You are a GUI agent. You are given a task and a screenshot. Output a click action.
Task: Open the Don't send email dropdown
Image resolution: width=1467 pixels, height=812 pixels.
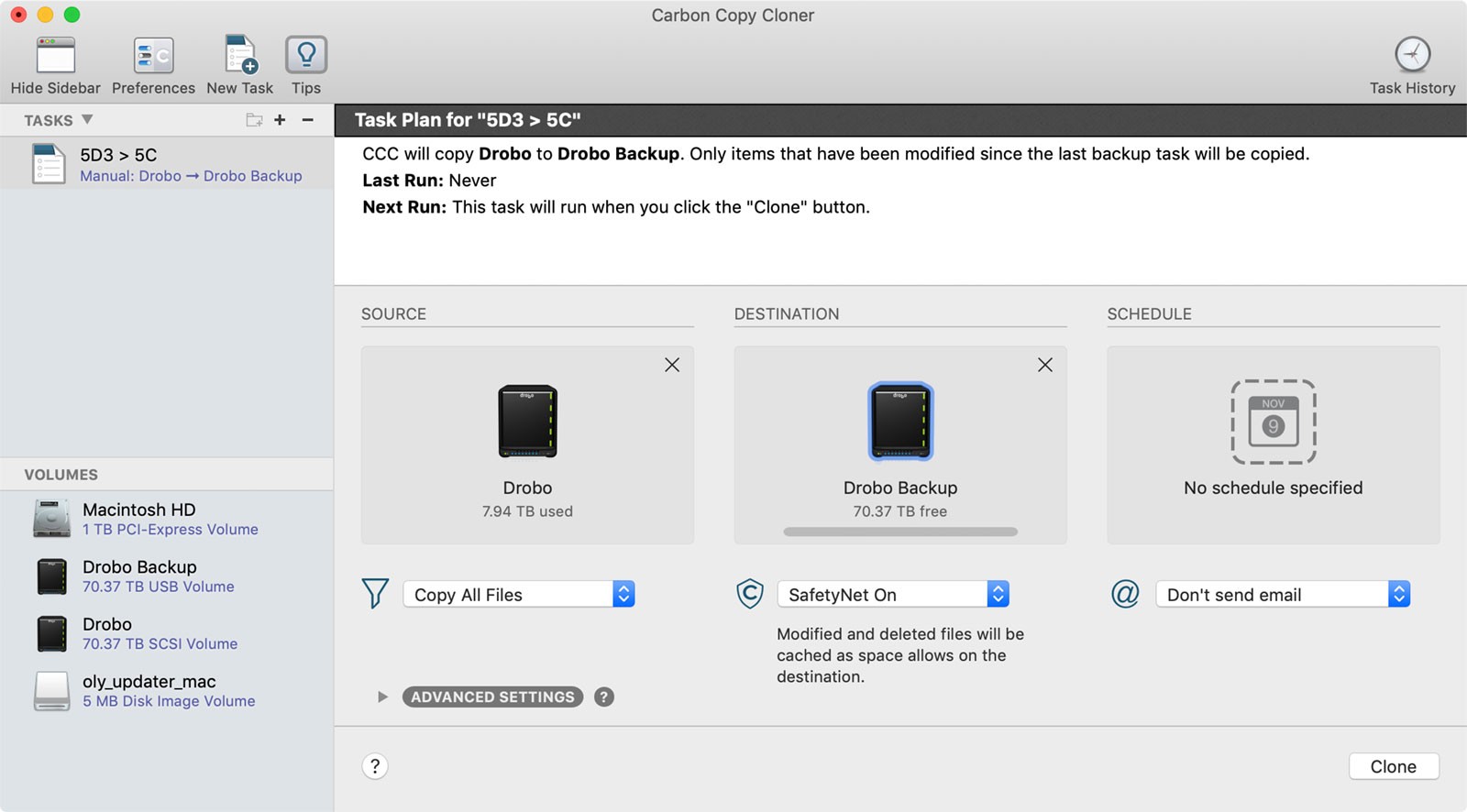[1283, 595]
